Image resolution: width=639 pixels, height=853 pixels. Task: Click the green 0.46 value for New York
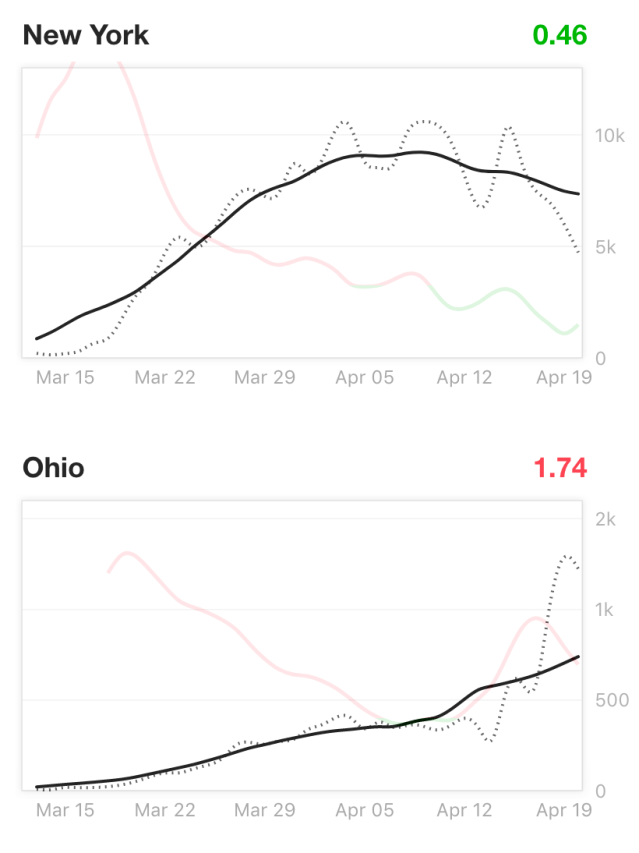pyautogui.click(x=560, y=35)
